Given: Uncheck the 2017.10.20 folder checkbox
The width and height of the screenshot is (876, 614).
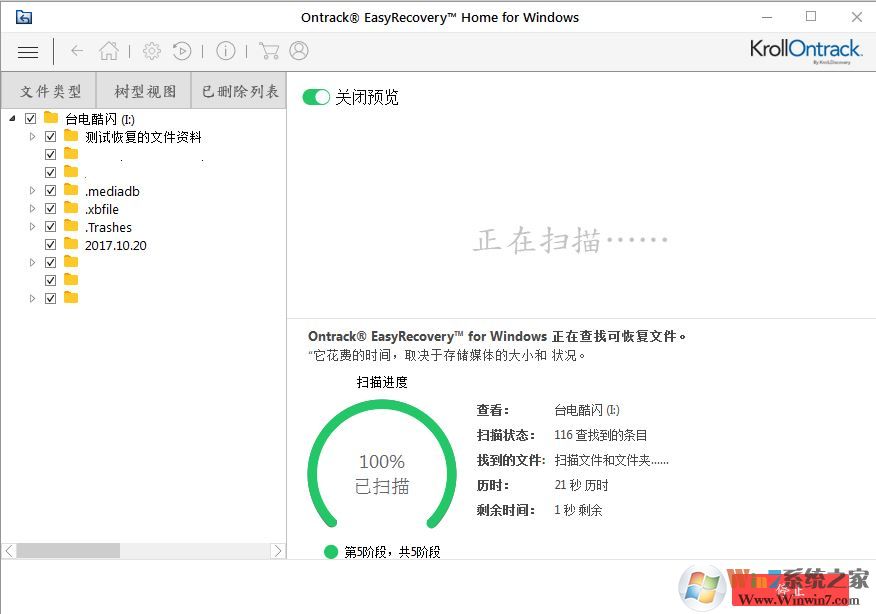Looking at the screenshot, I should pyautogui.click(x=50, y=245).
